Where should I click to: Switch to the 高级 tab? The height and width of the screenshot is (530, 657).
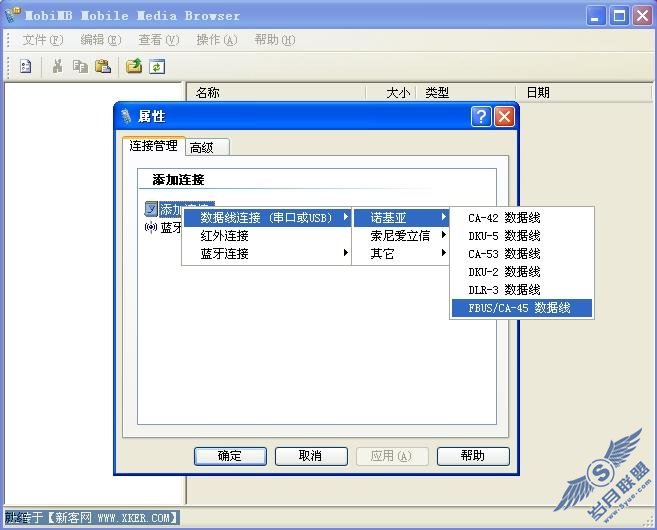click(x=207, y=147)
